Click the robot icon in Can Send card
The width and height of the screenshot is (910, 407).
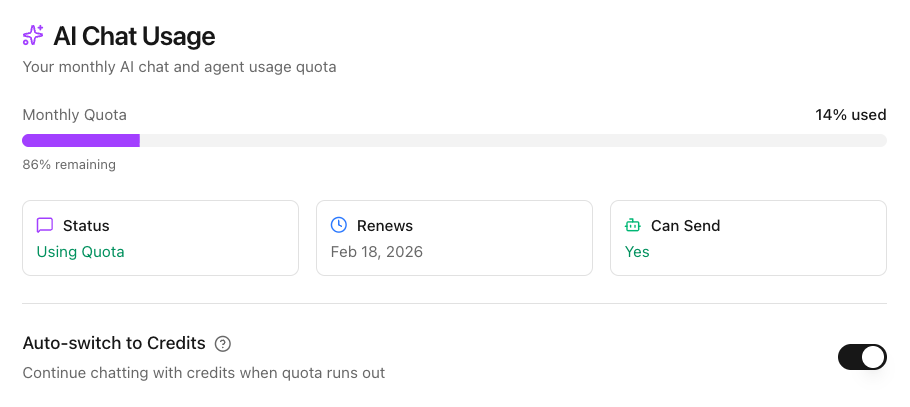[x=633, y=225]
